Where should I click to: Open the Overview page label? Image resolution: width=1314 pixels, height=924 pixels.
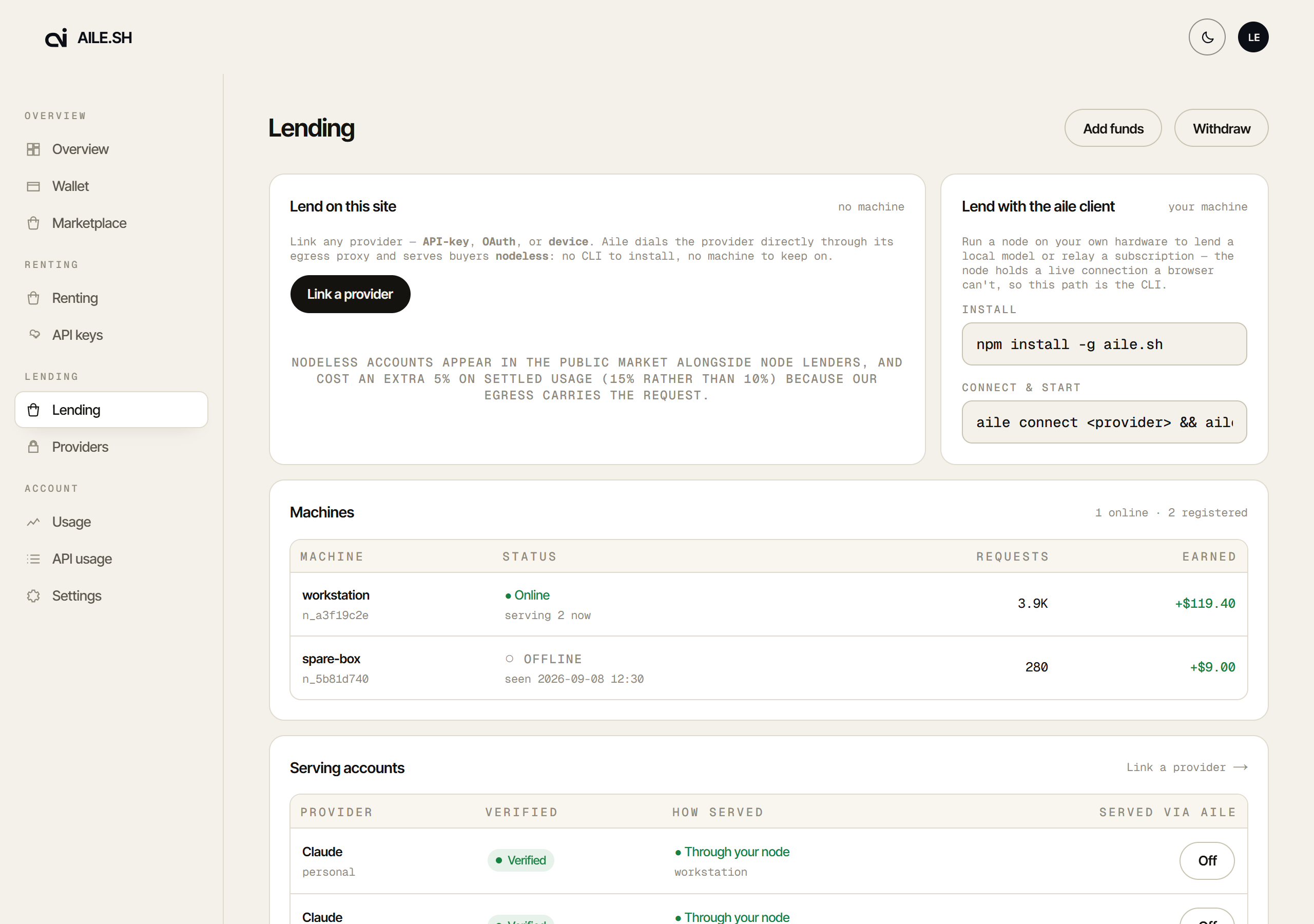point(80,149)
